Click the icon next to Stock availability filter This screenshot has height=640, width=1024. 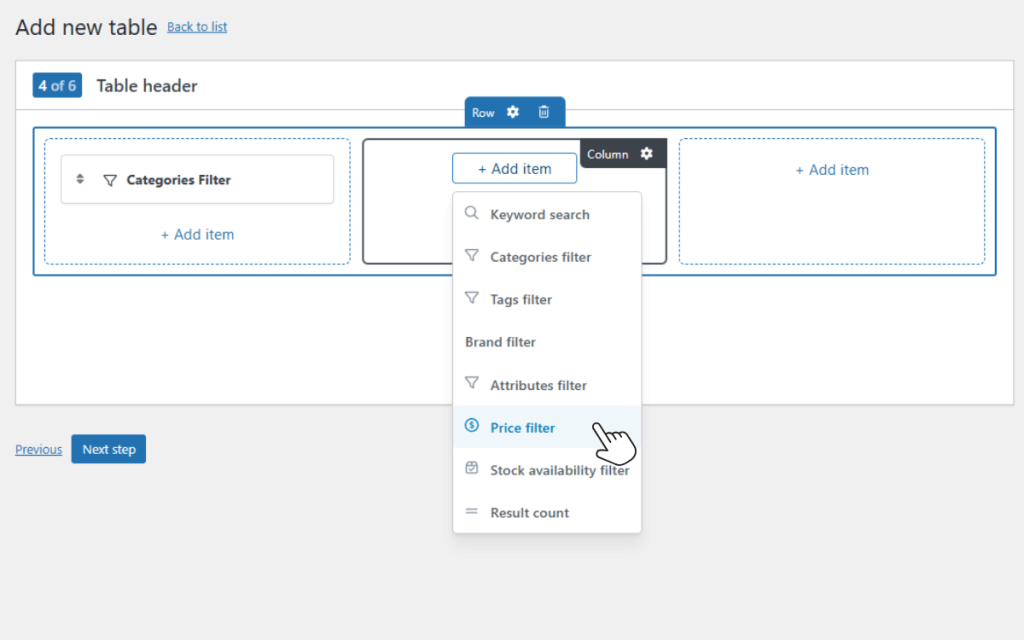[x=471, y=468]
